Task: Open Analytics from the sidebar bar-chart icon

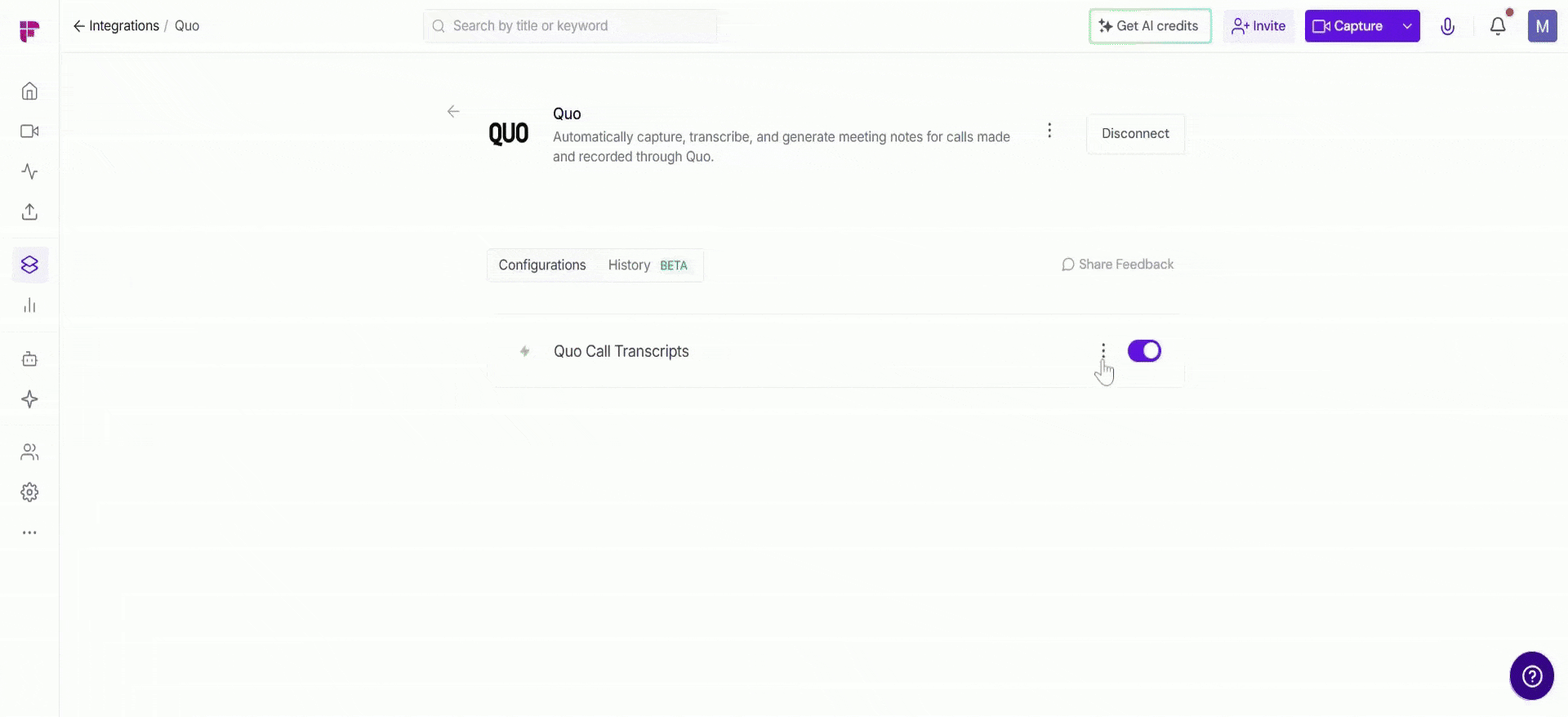Action: point(29,305)
